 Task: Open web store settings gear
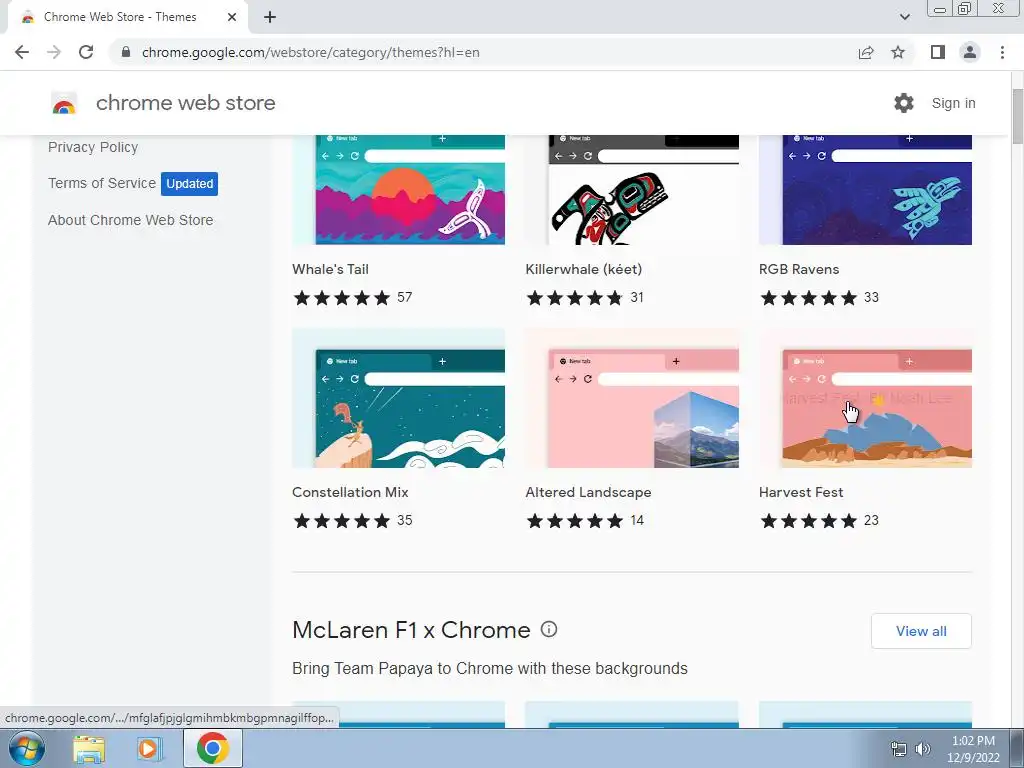click(904, 103)
